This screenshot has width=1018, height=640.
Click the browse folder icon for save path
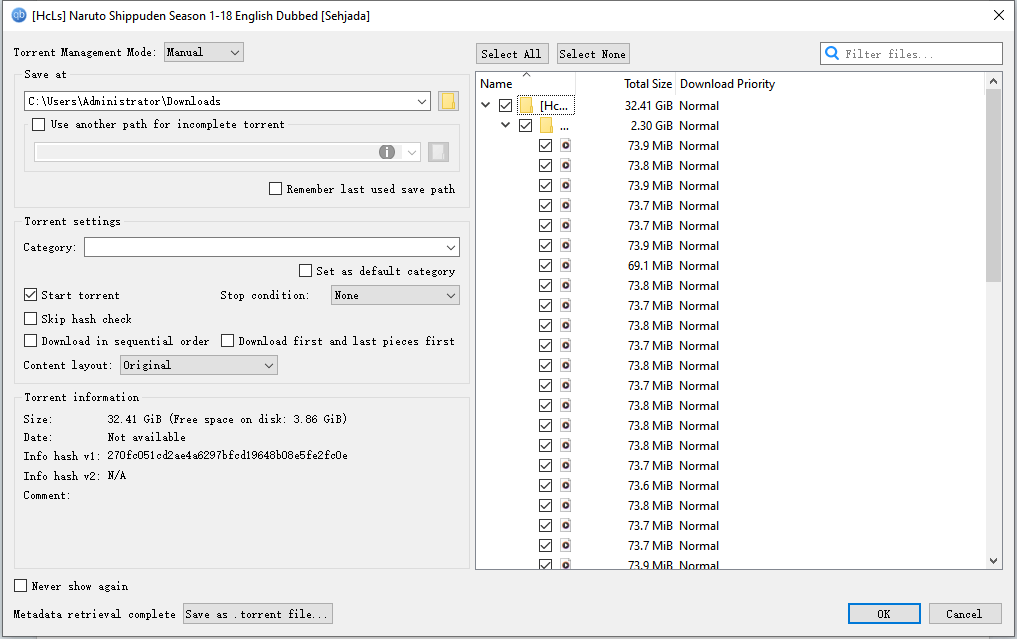pos(448,101)
